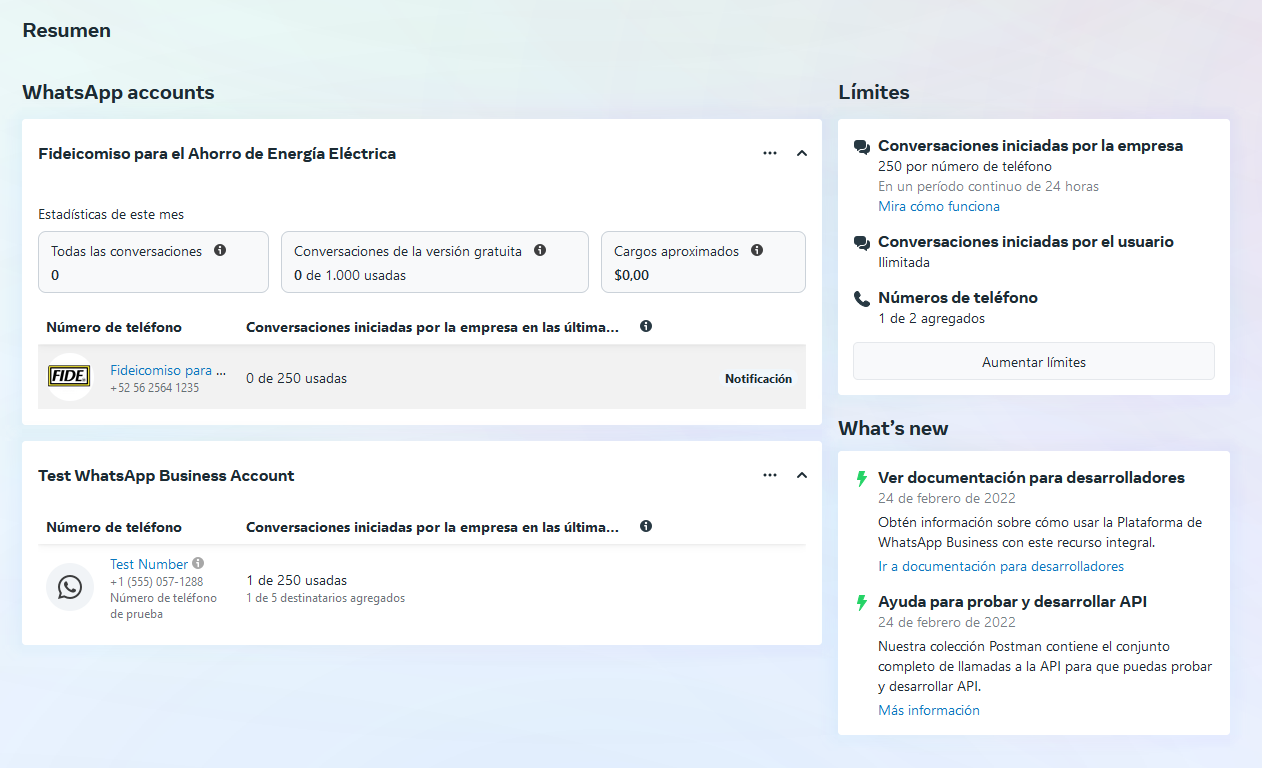The image size is (1262, 768).
Task: Click the info icon next to Conversaciones de la versión gratuita
Action: coord(540,250)
